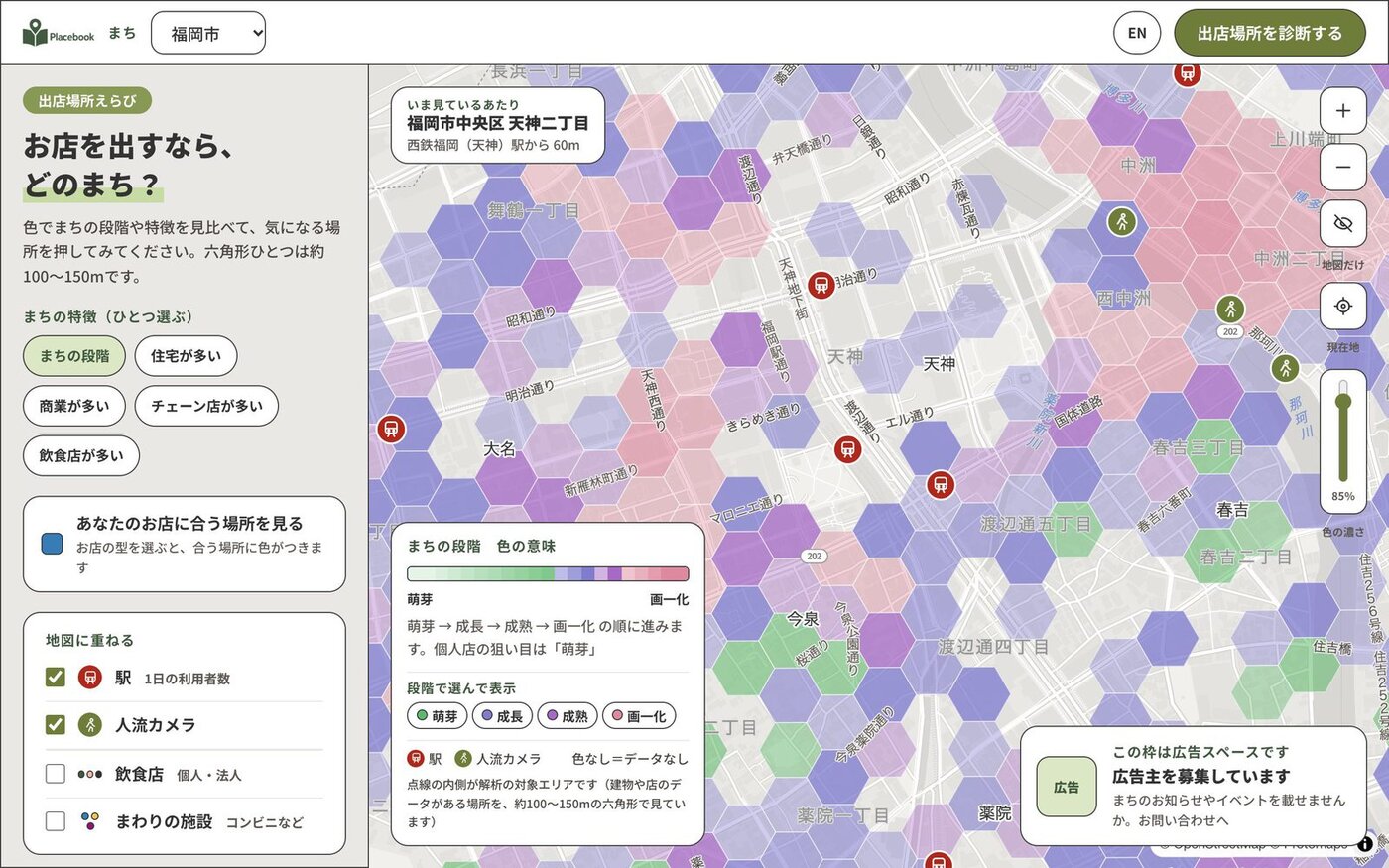Click the 202 route shield near 今泉

point(814,556)
